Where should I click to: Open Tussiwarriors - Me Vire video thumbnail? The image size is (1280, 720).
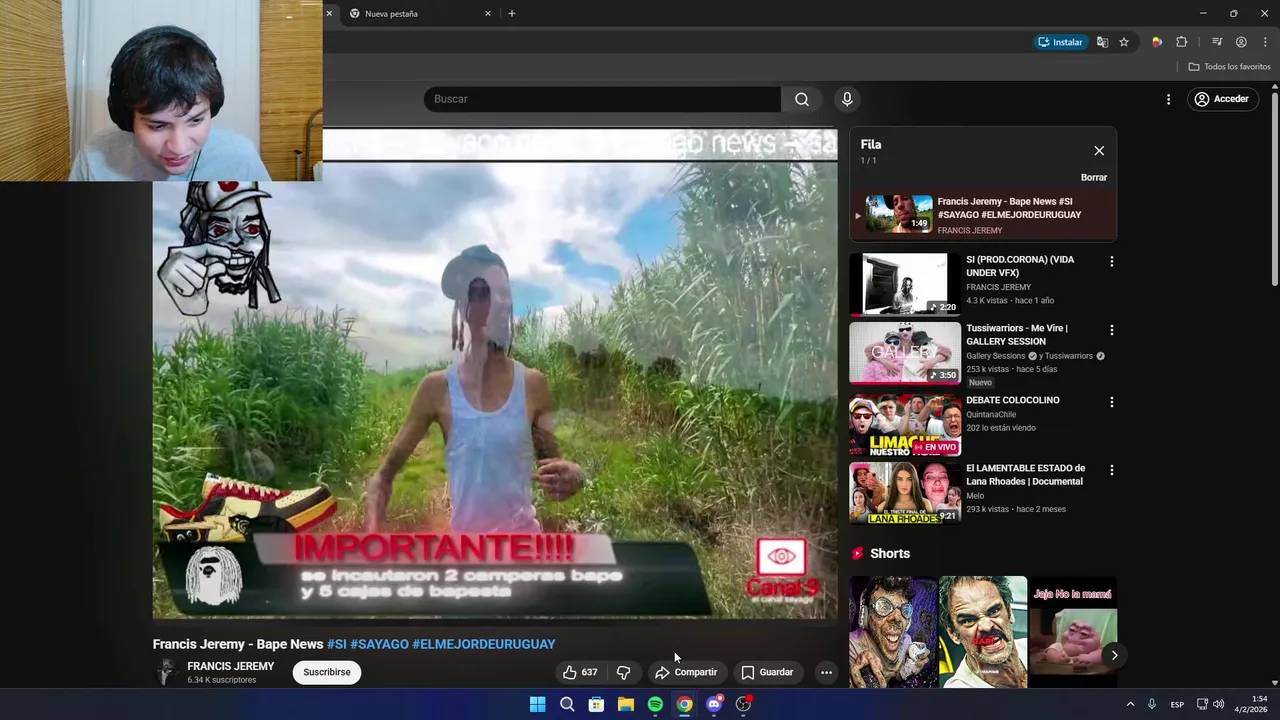(905, 353)
